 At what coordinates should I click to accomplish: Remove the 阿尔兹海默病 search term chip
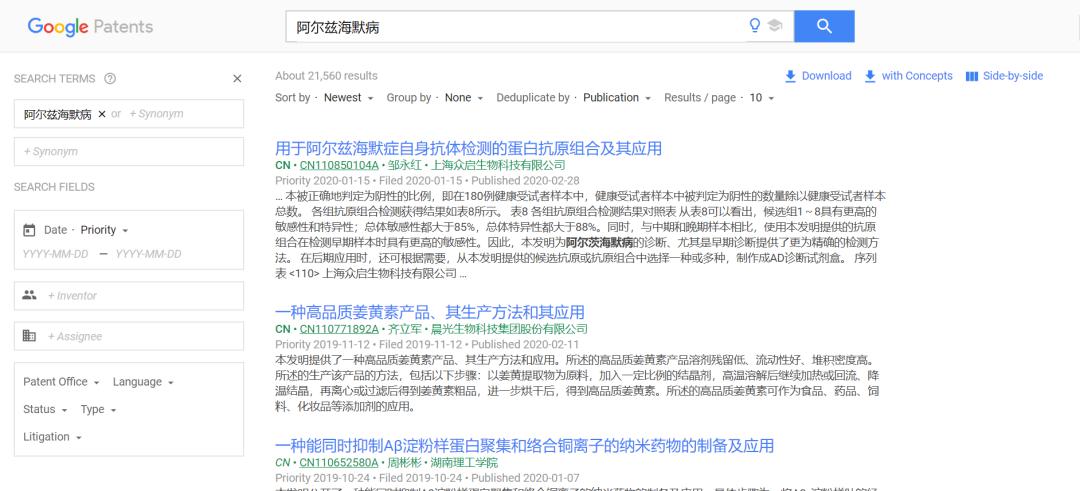(x=102, y=114)
